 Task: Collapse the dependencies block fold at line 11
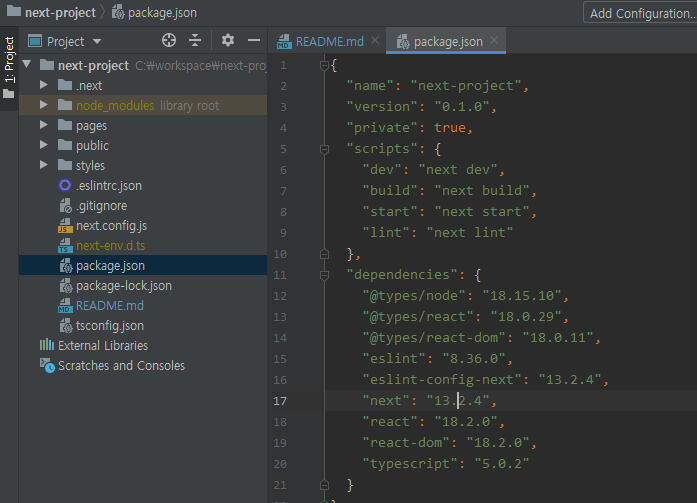[x=324, y=275]
